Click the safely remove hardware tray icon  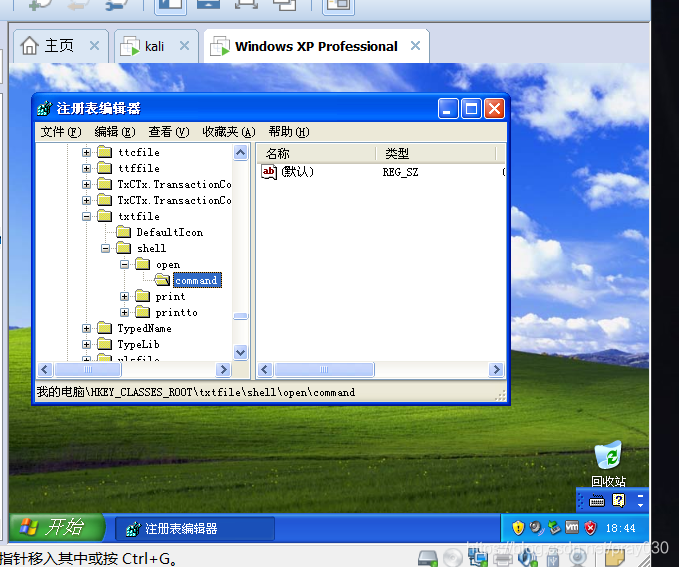point(554,528)
